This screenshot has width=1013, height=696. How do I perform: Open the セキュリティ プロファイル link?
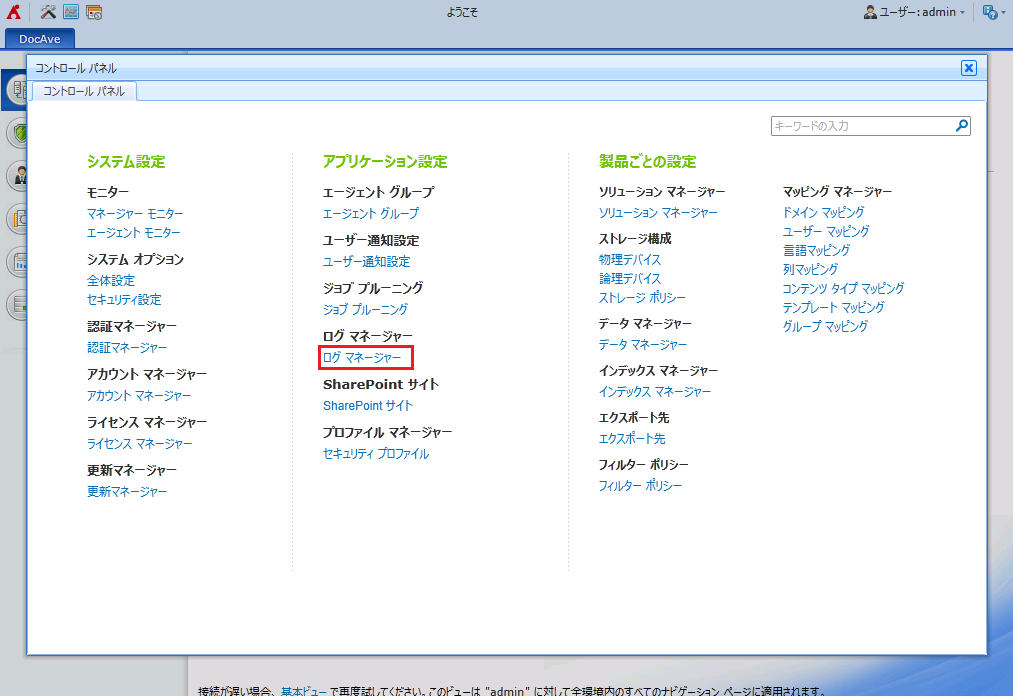pyautogui.click(x=376, y=453)
